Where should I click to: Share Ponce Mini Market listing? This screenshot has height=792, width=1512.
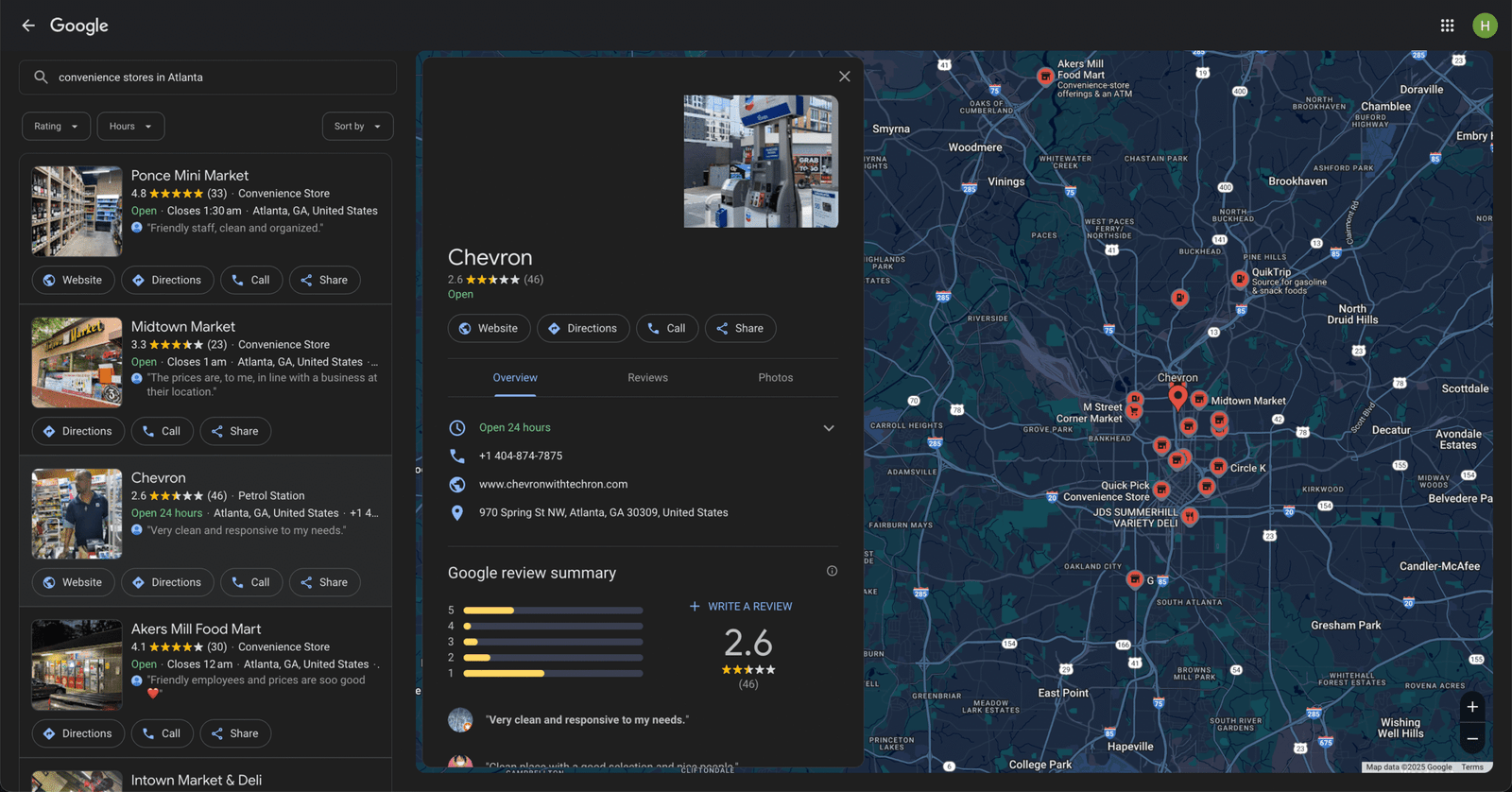(324, 281)
